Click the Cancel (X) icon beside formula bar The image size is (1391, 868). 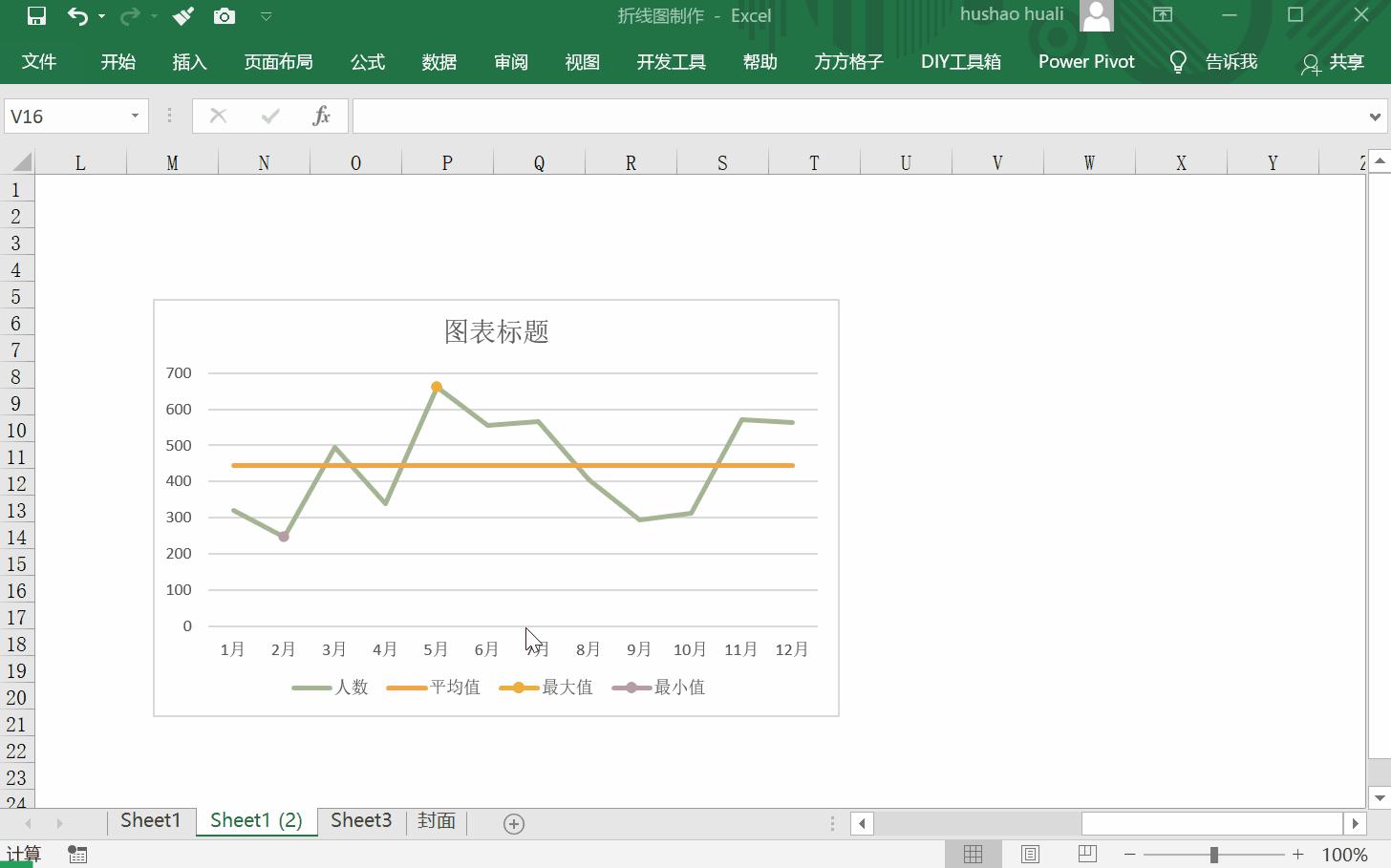click(218, 115)
